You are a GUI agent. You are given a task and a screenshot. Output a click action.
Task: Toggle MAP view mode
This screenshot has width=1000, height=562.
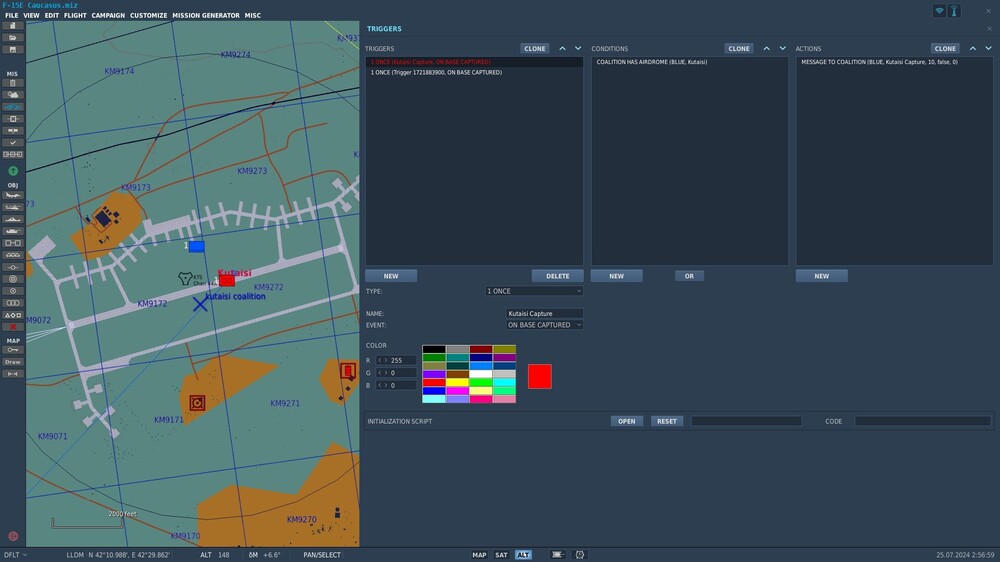(479, 555)
